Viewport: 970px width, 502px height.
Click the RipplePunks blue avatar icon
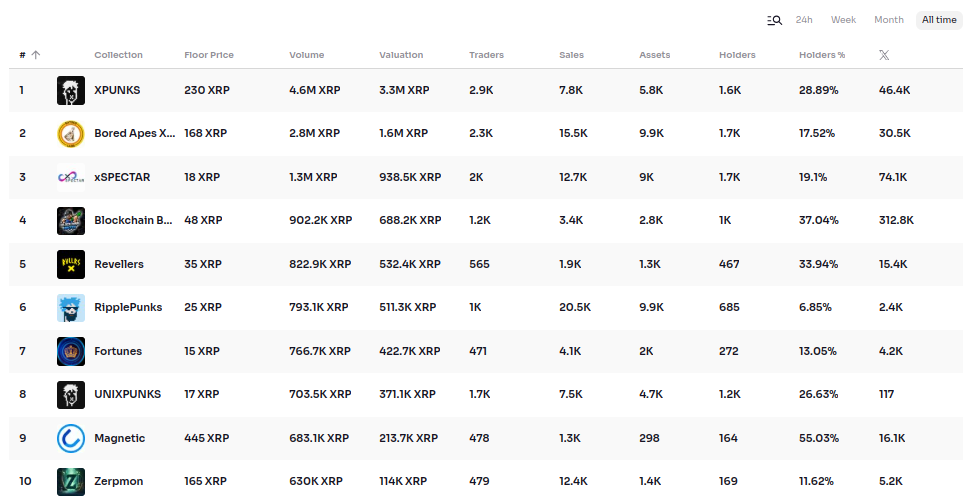point(71,308)
